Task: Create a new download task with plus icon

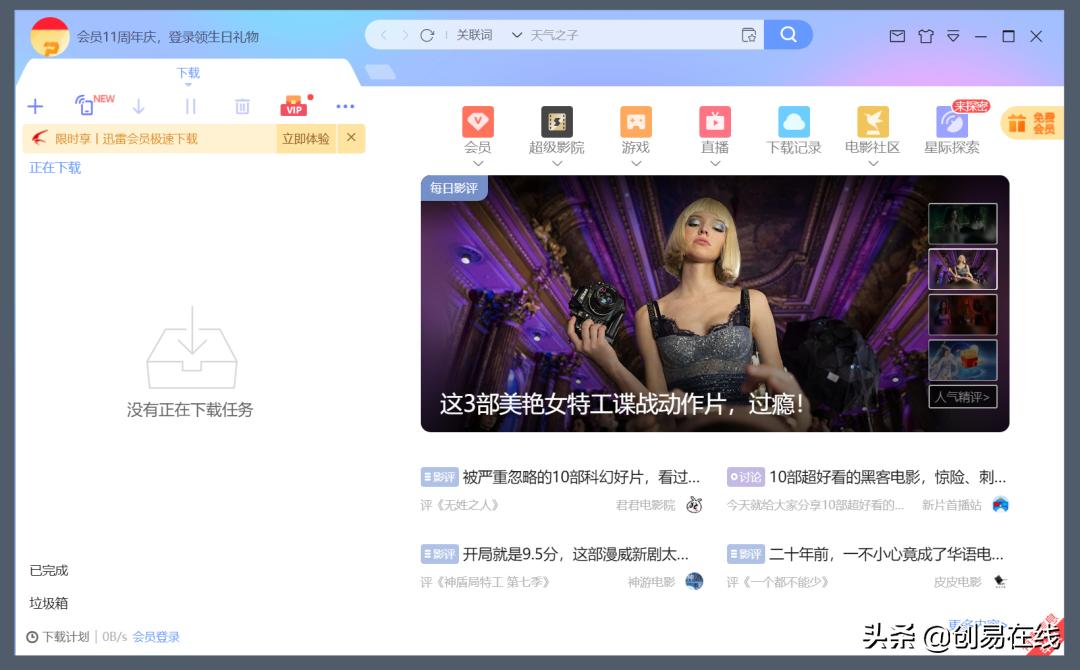Action: coord(36,106)
